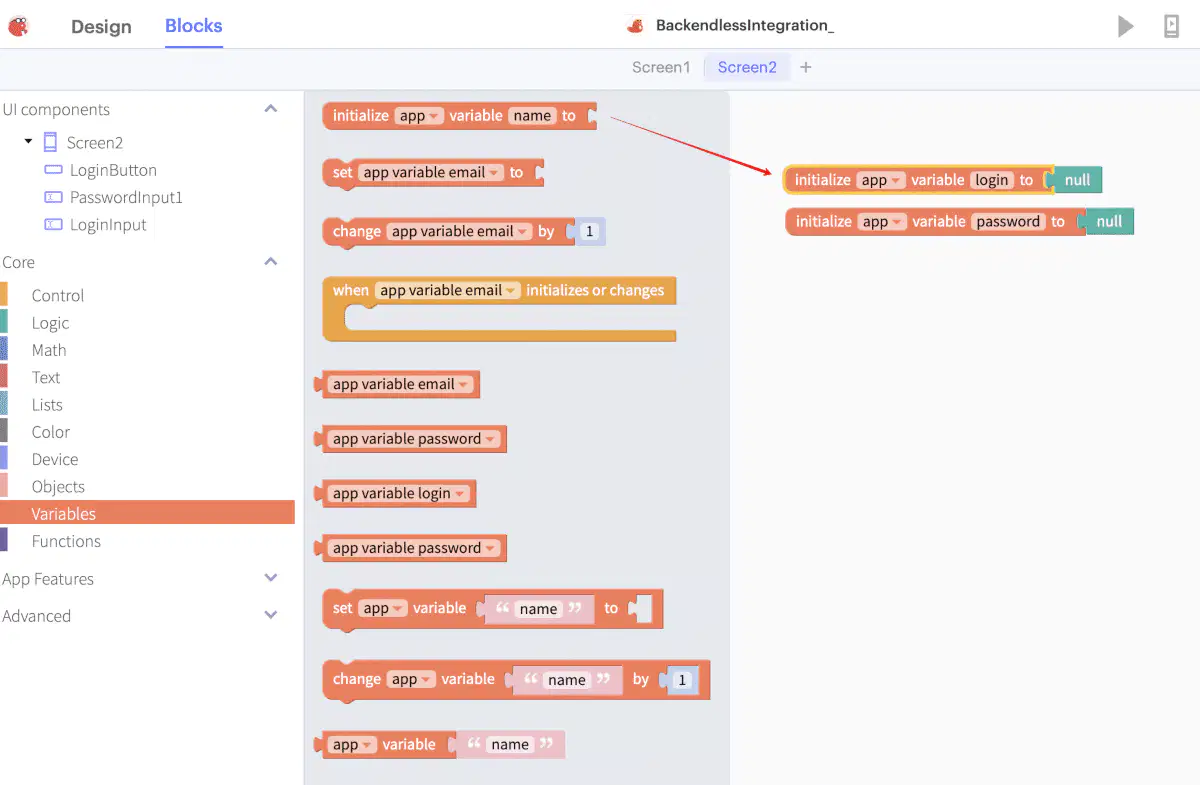Image resolution: width=1200 pixels, height=785 pixels.
Task: Select LoginButton in the component tree
Action: tap(113, 170)
